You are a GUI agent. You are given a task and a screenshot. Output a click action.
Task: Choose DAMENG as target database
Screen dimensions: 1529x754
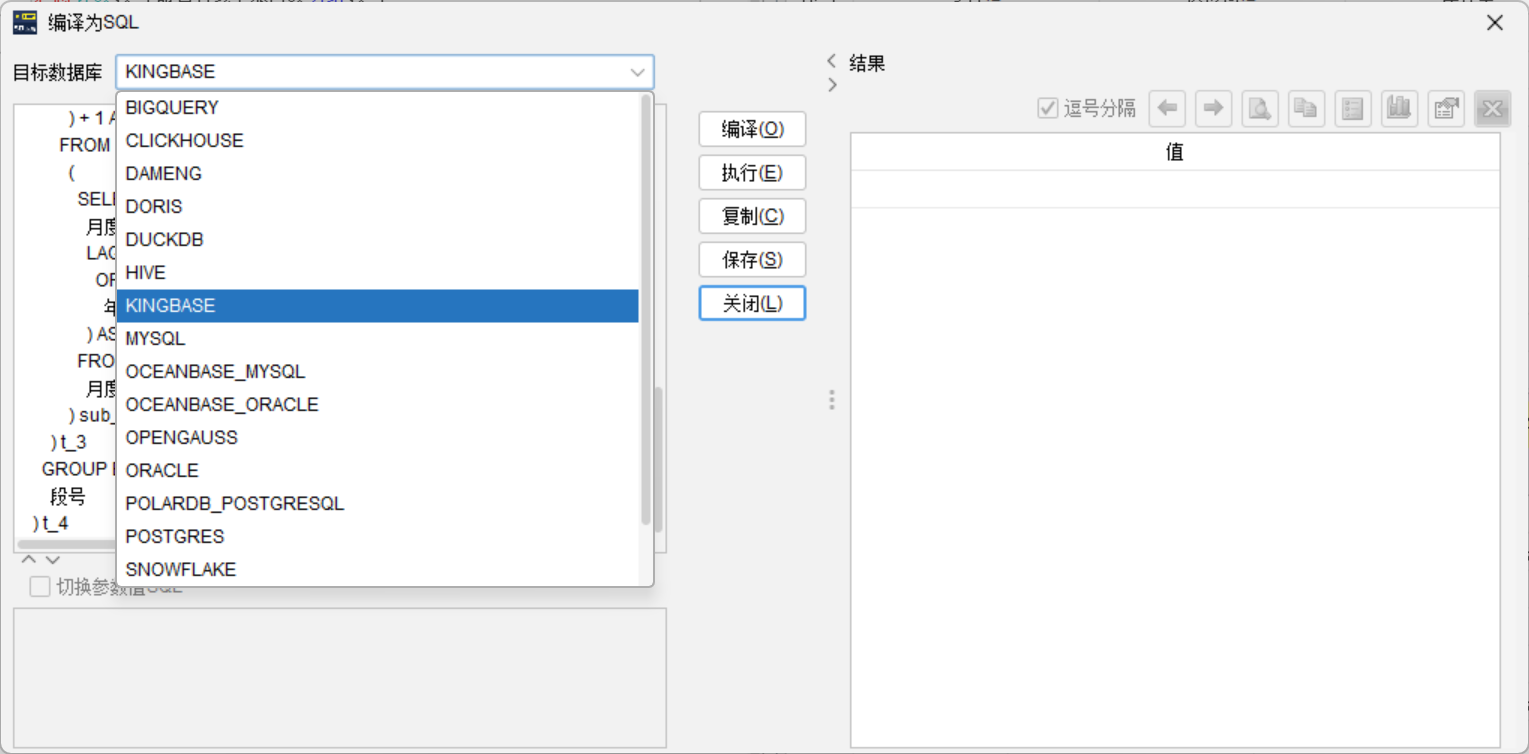click(378, 174)
